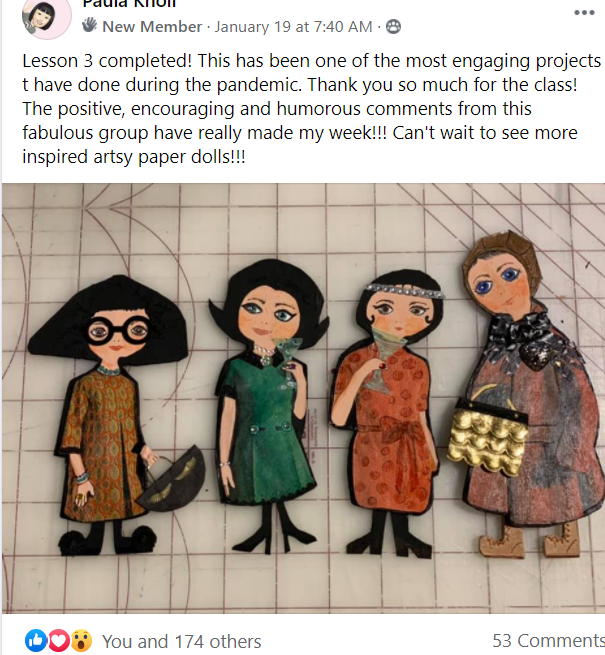
Task: Click the black handbag of the left doll
Action: click(x=172, y=478)
